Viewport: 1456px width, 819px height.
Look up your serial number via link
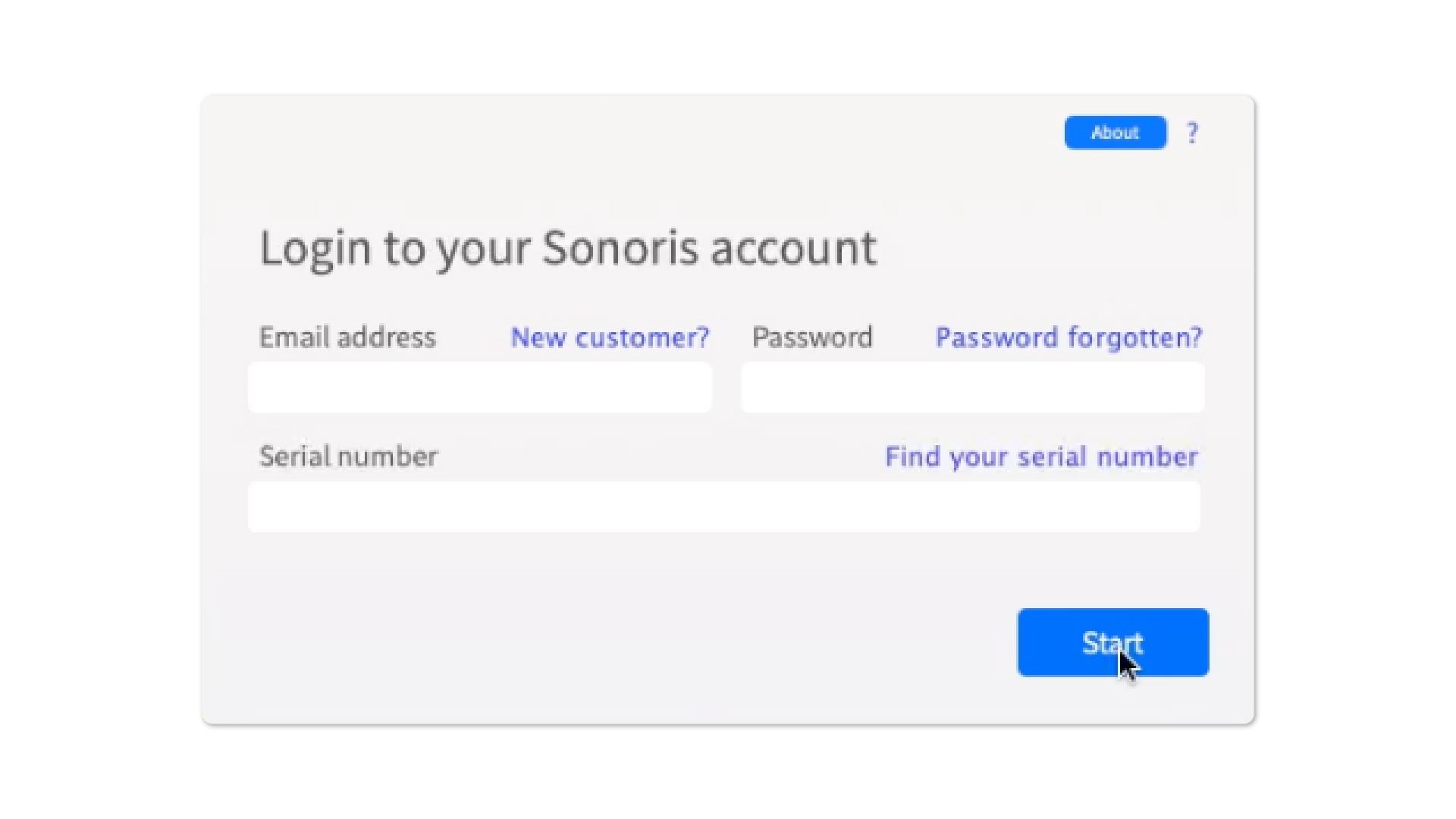tap(1041, 457)
